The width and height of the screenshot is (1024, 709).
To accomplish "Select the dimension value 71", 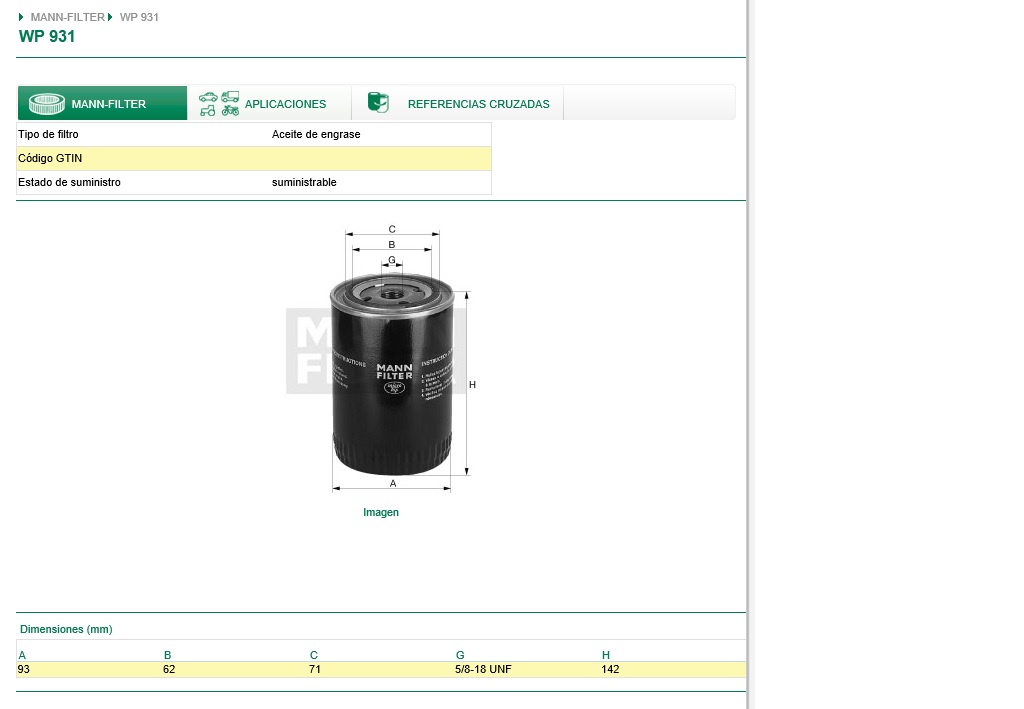I will (x=315, y=669).
